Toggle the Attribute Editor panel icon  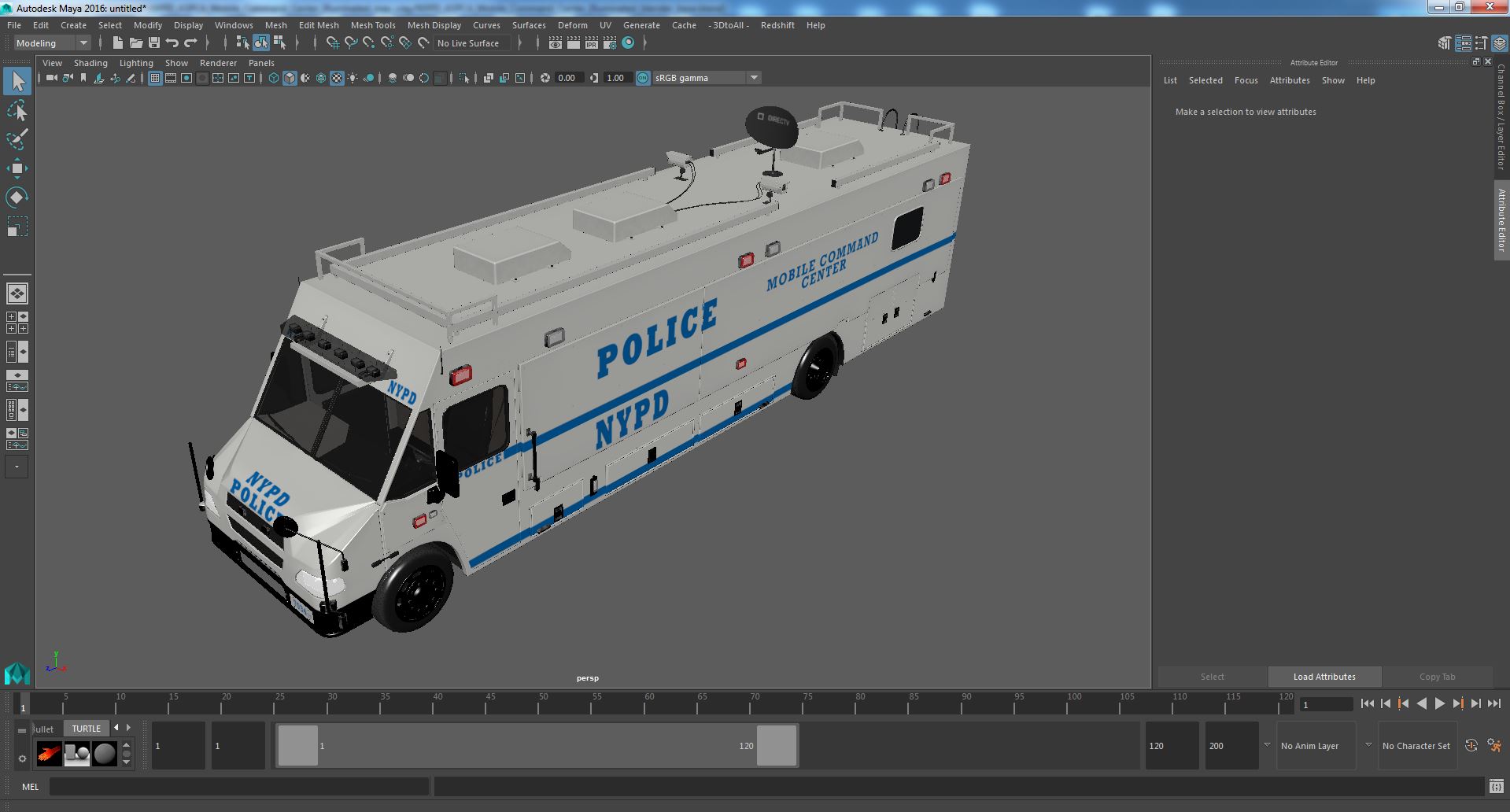(x=1463, y=43)
